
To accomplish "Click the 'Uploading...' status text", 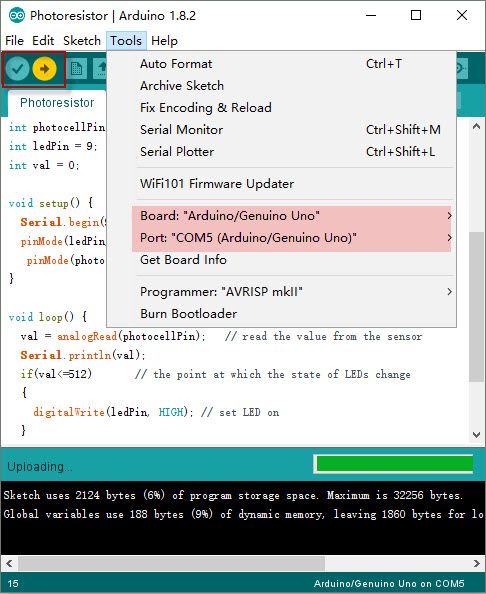I will point(40,467).
